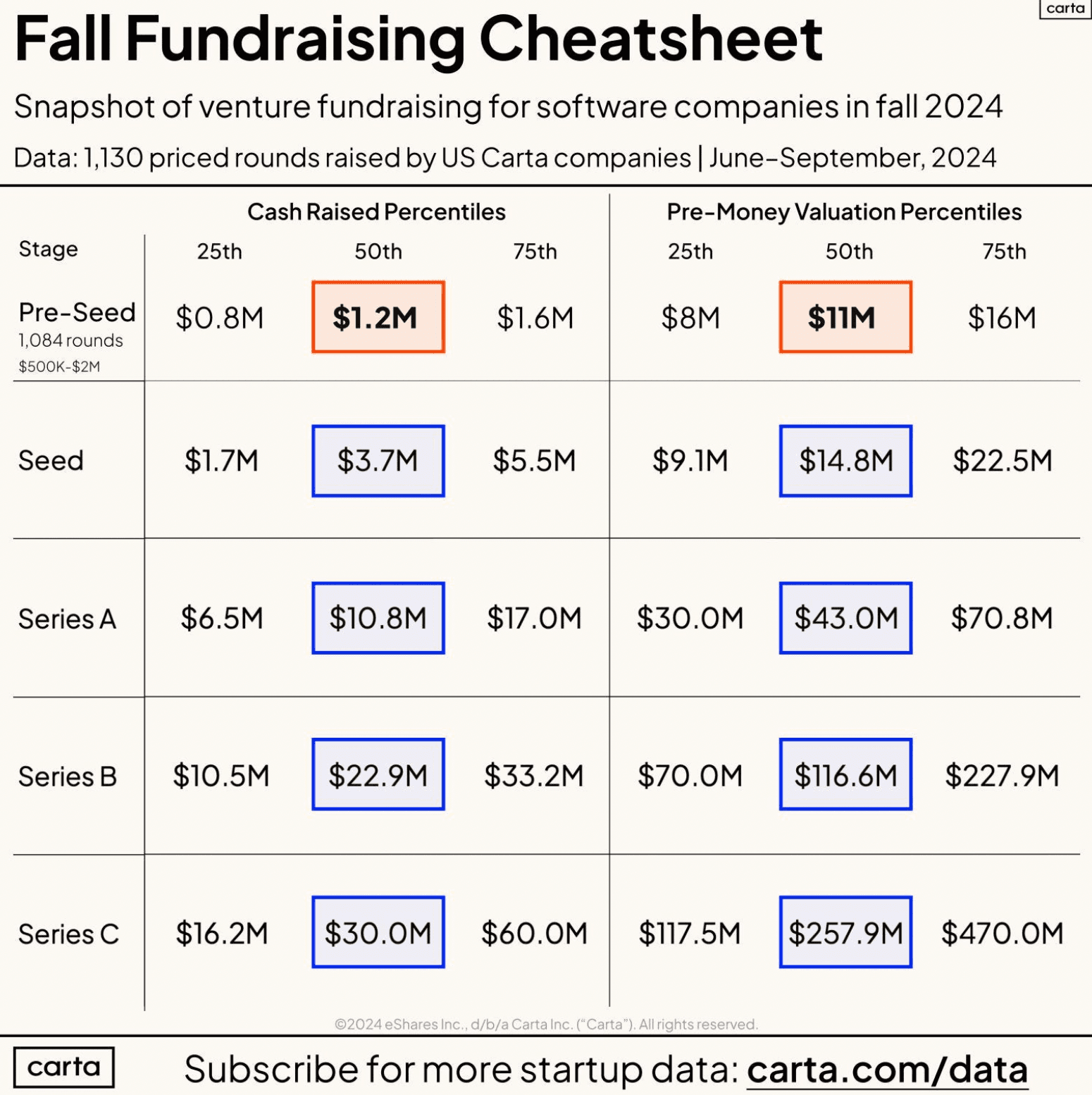
Task: Click the Series B $116.6M highlighted cell
Action: pos(845,775)
